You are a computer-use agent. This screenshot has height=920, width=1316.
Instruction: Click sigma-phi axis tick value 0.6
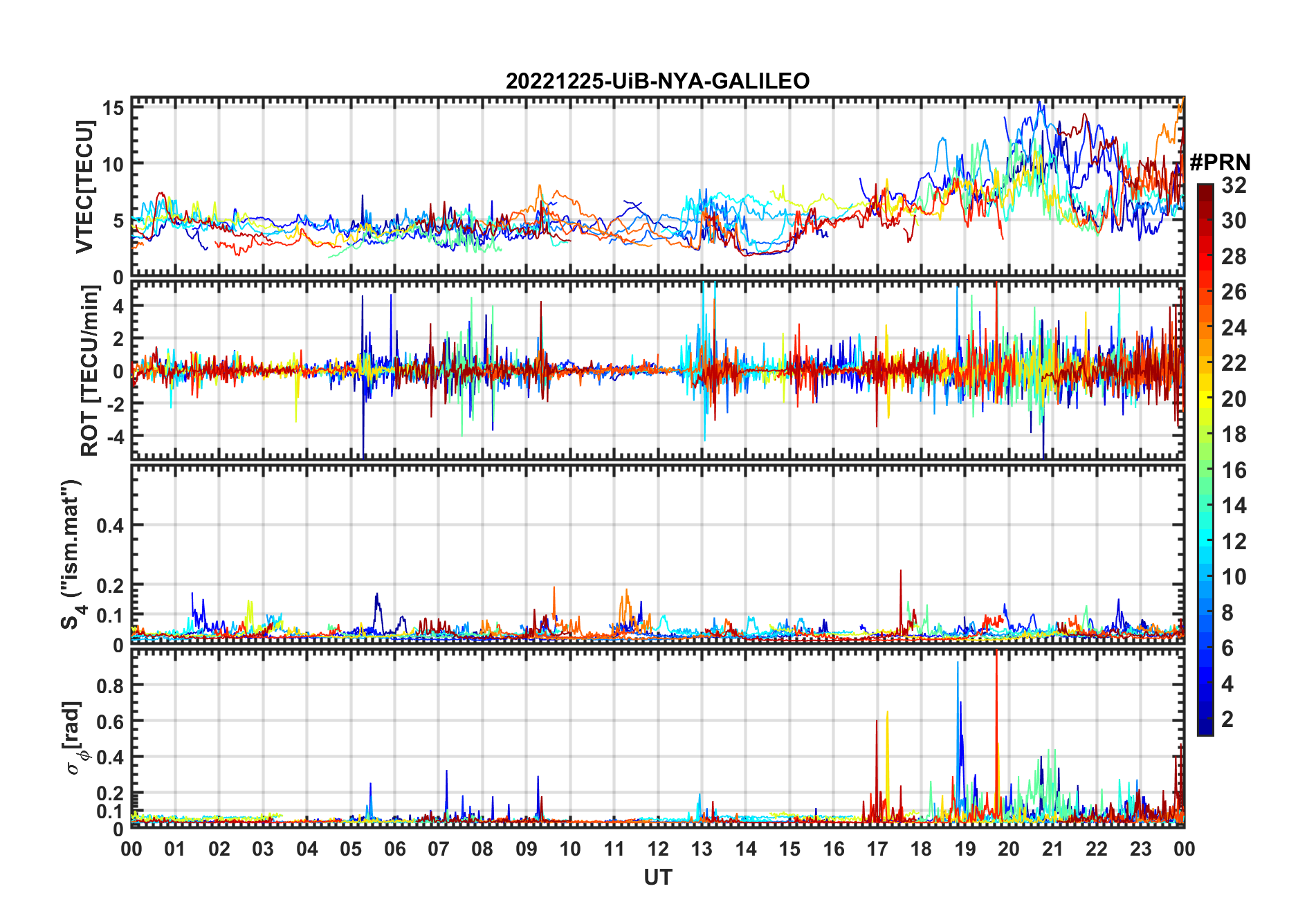pos(110,721)
